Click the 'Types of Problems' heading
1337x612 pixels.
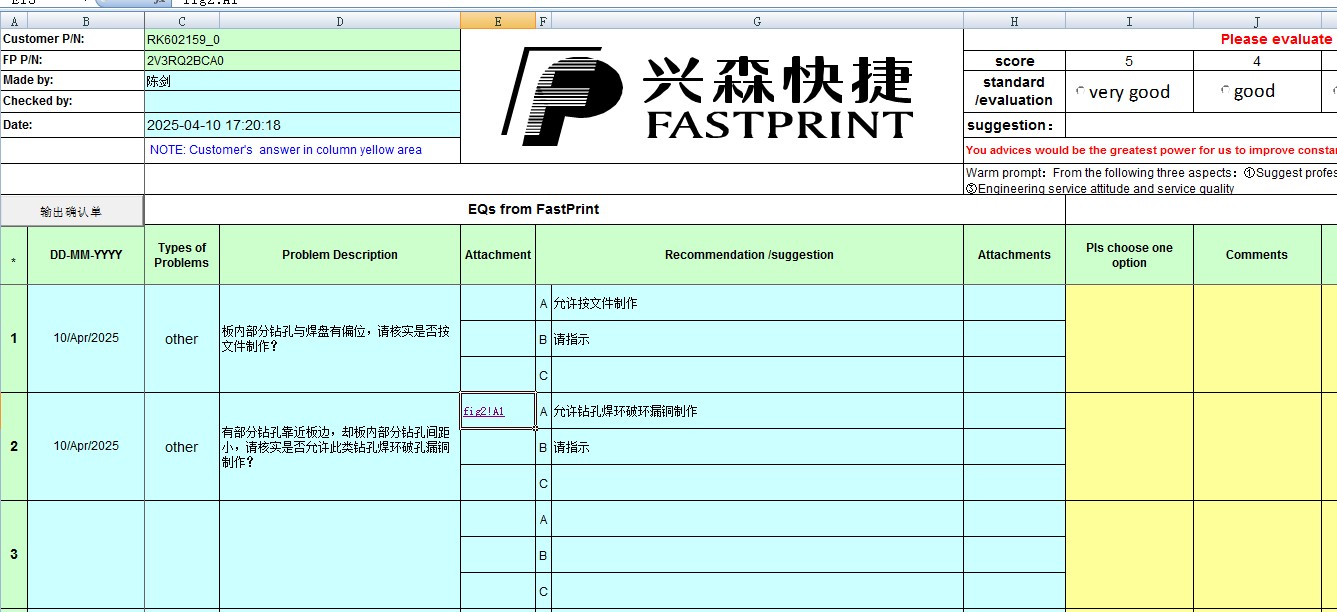coord(182,255)
